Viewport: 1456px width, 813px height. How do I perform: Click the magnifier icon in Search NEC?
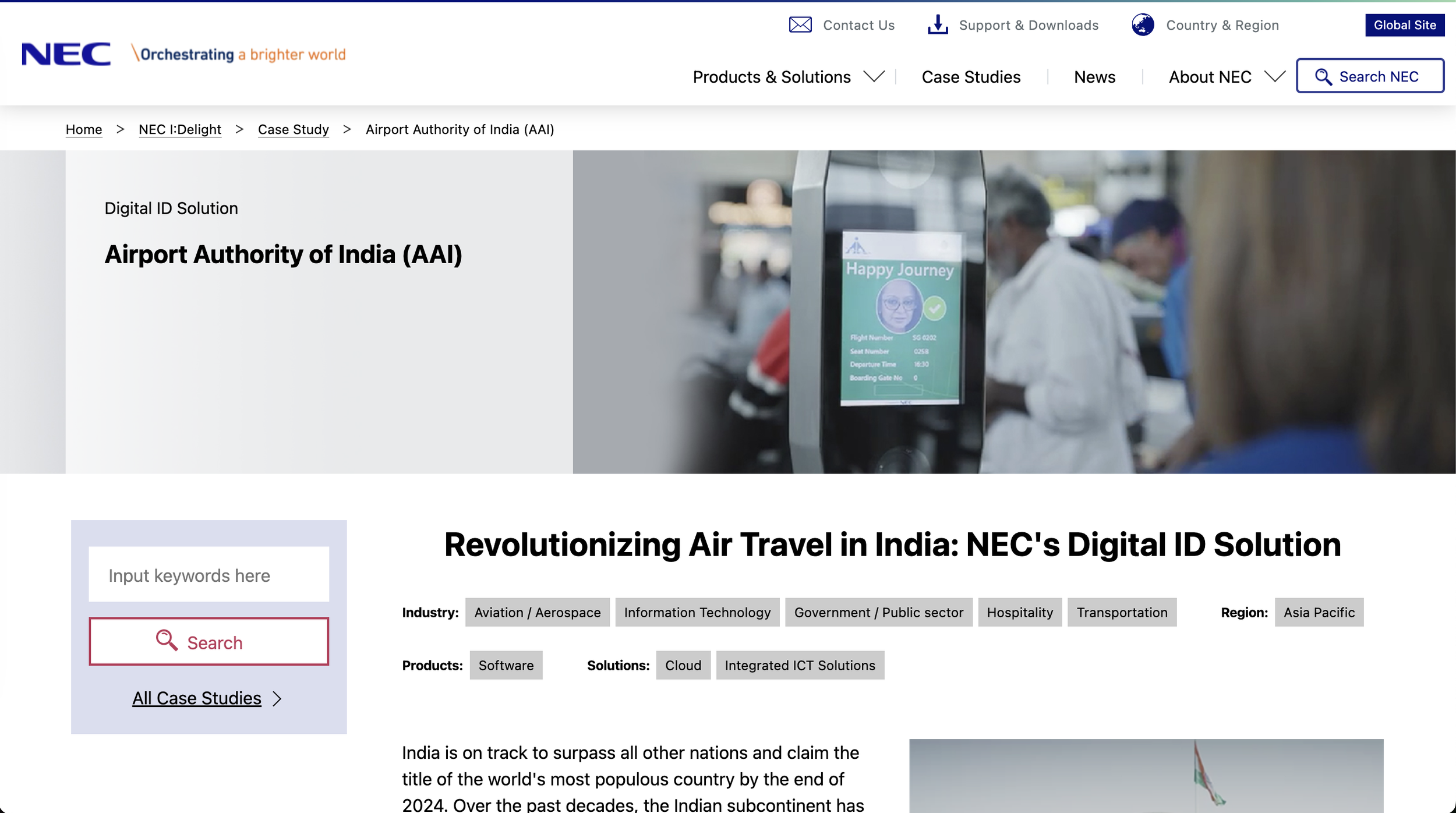coord(1323,77)
